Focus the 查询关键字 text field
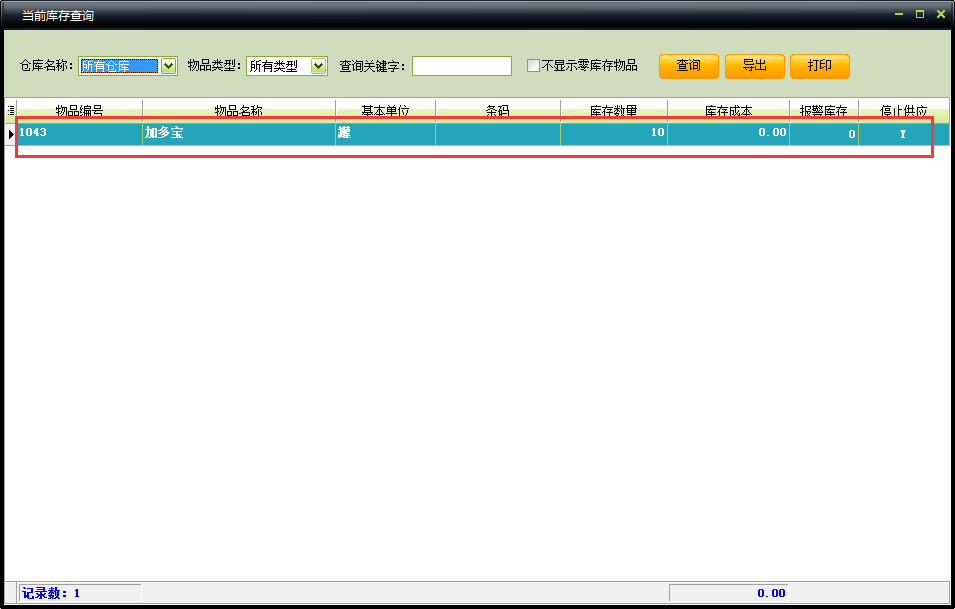Screen dimensions: 955x609 tap(461, 66)
